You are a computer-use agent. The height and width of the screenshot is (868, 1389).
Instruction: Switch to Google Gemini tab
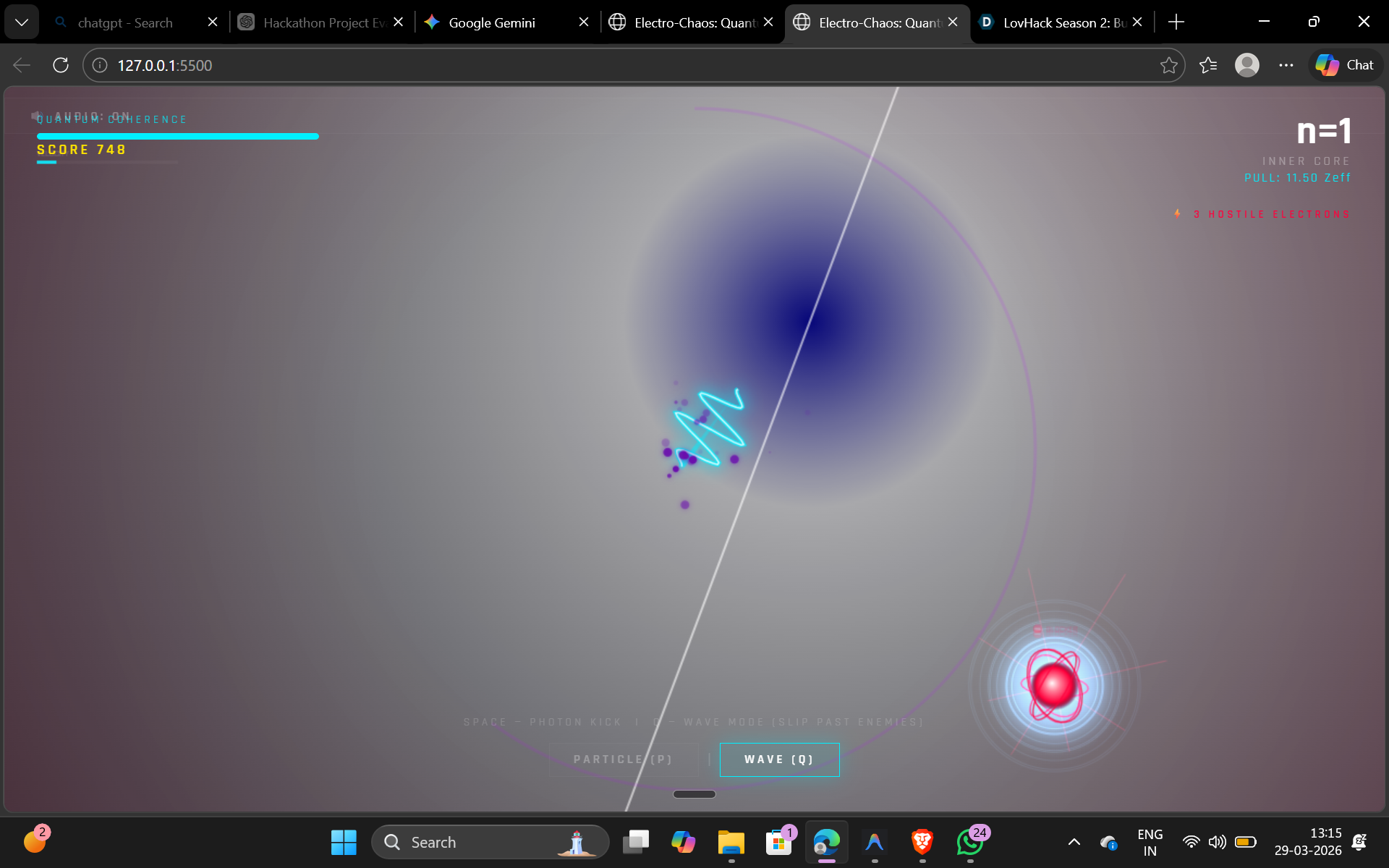(x=492, y=22)
